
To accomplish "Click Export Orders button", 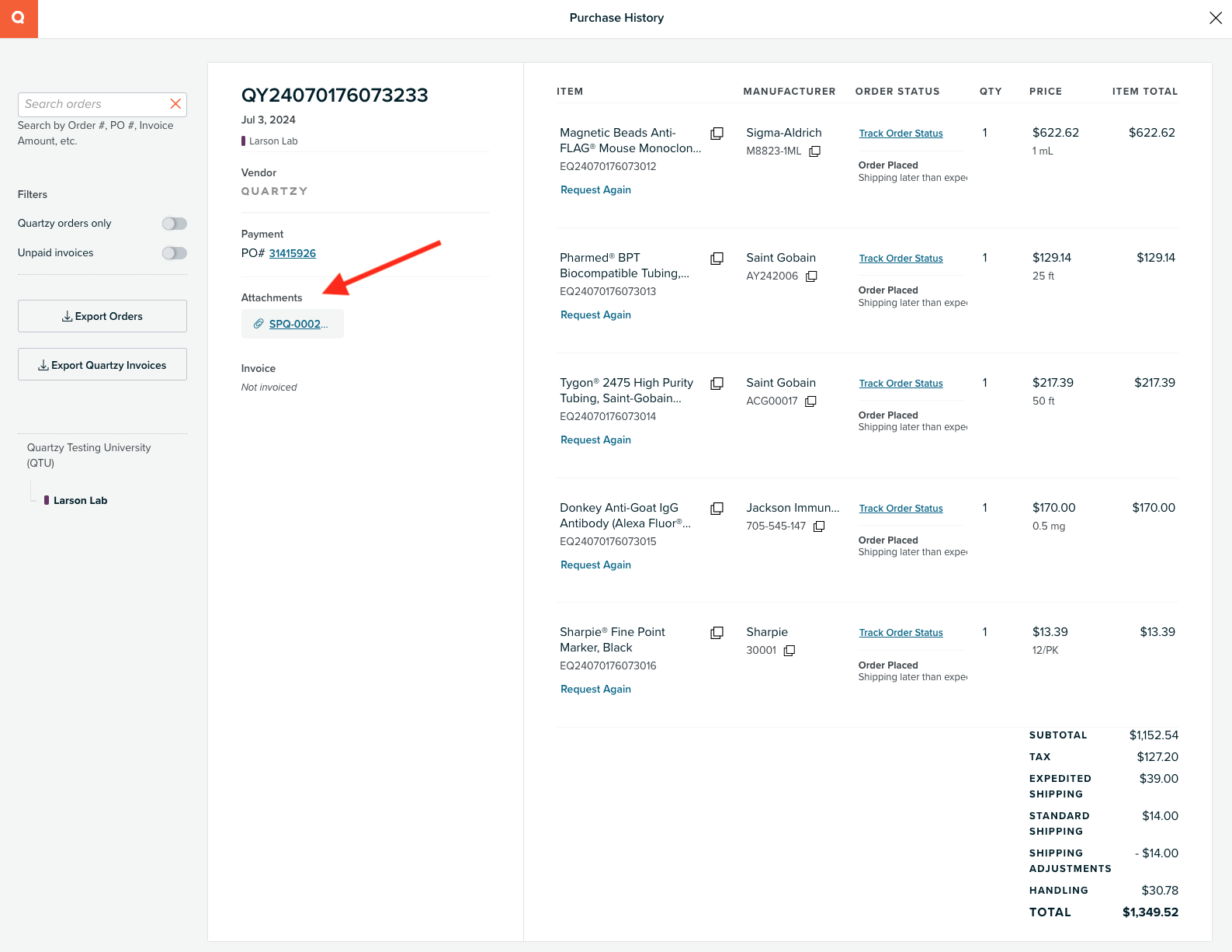I will (x=102, y=316).
